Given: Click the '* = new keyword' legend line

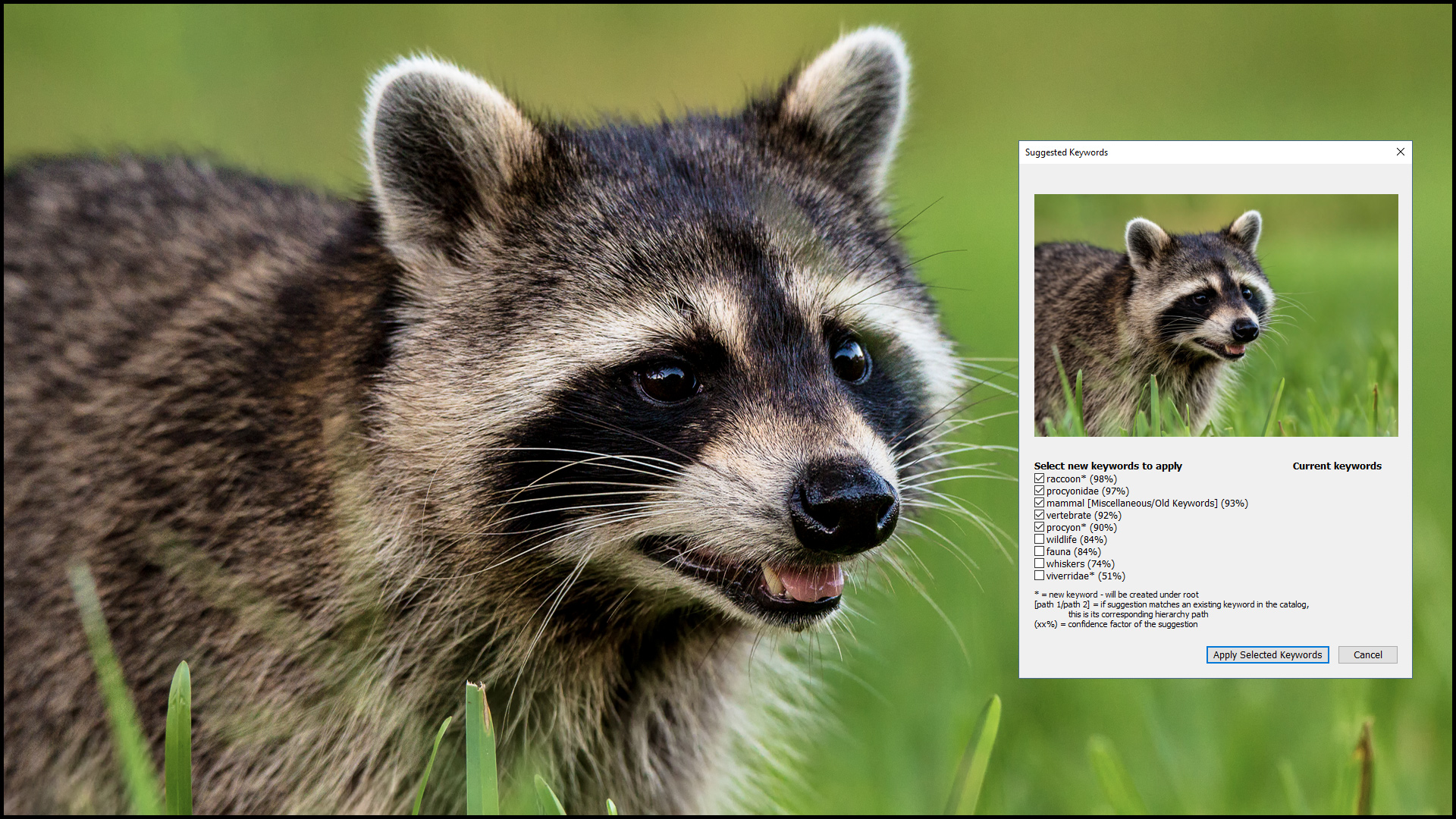Looking at the screenshot, I should click(1116, 595).
